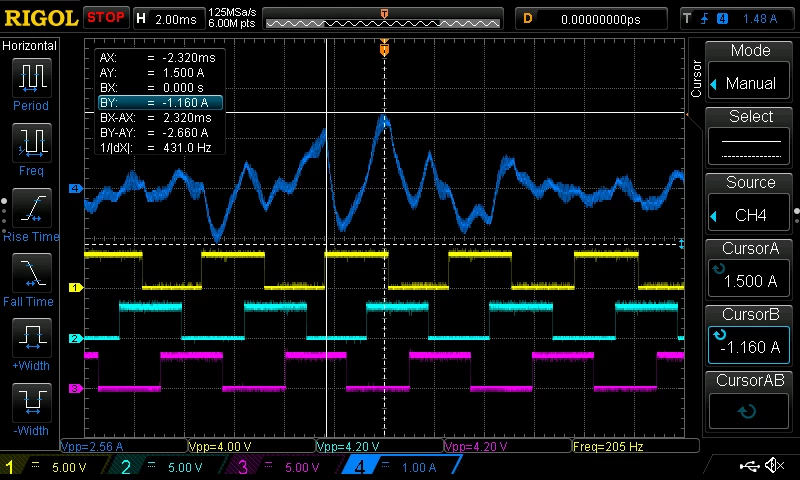
Task: Click the Cursor menu vertical label
Action: point(696,79)
